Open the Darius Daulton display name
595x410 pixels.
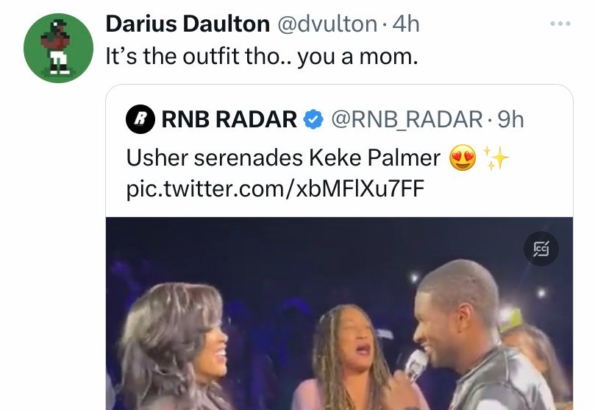tap(187, 24)
